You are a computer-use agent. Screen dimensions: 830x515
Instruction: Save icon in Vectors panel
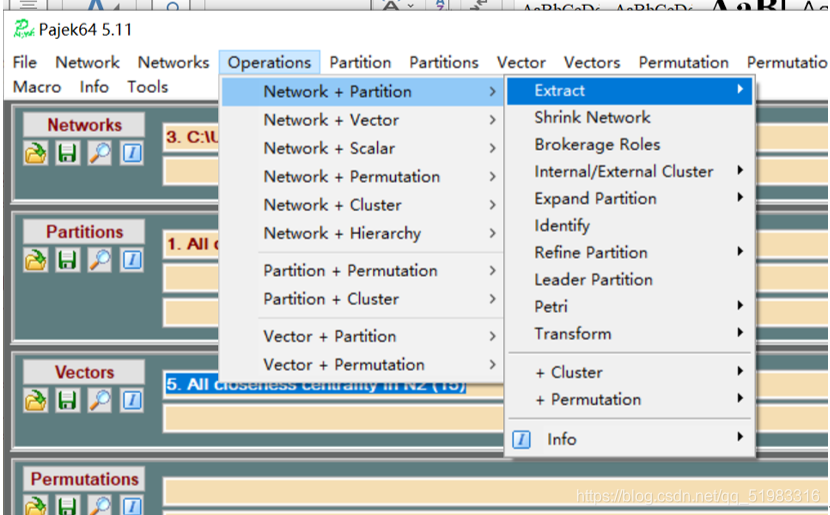tap(67, 401)
